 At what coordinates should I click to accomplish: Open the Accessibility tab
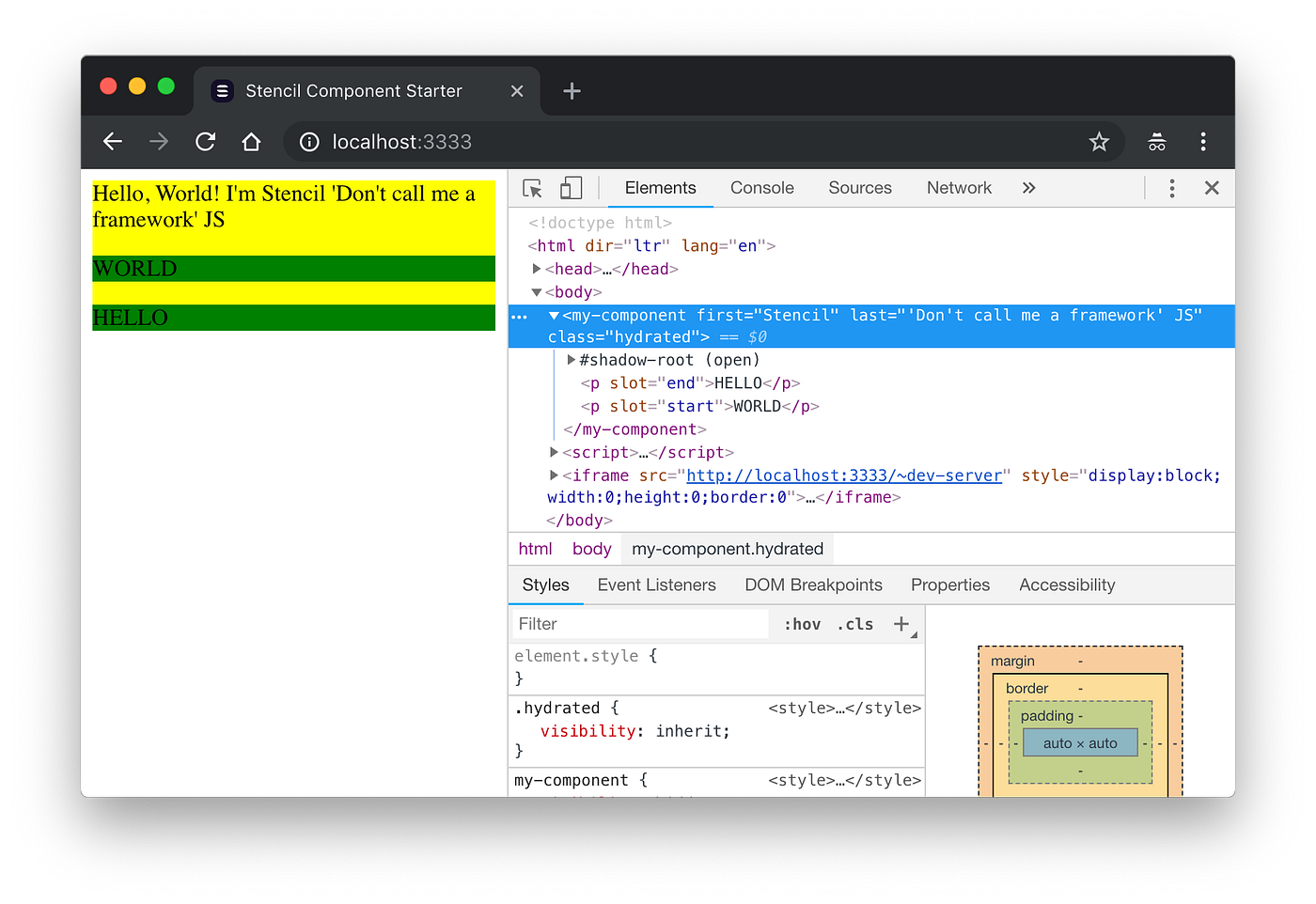point(1067,585)
